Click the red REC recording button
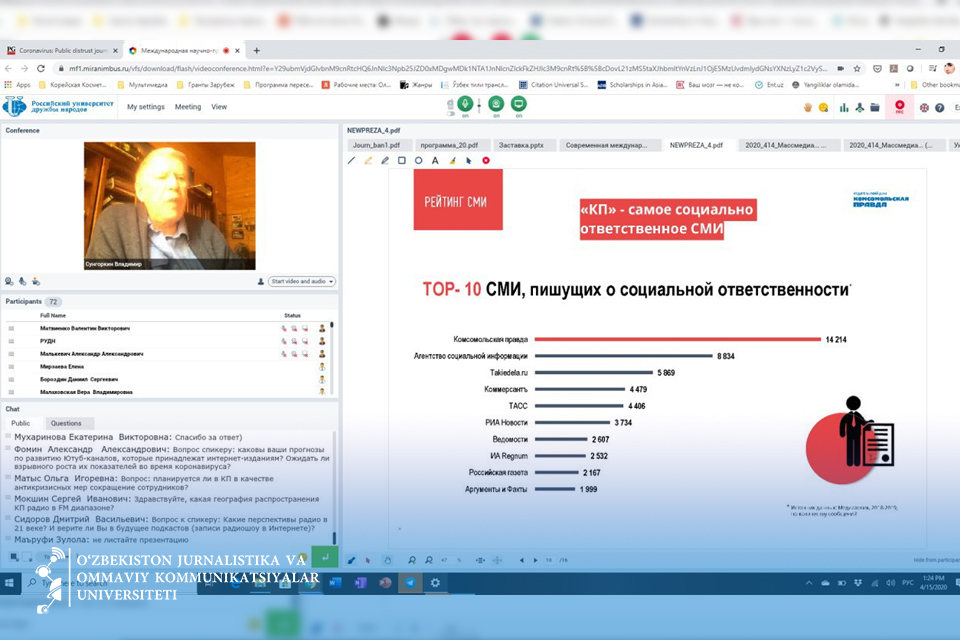 pyautogui.click(x=899, y=107)
